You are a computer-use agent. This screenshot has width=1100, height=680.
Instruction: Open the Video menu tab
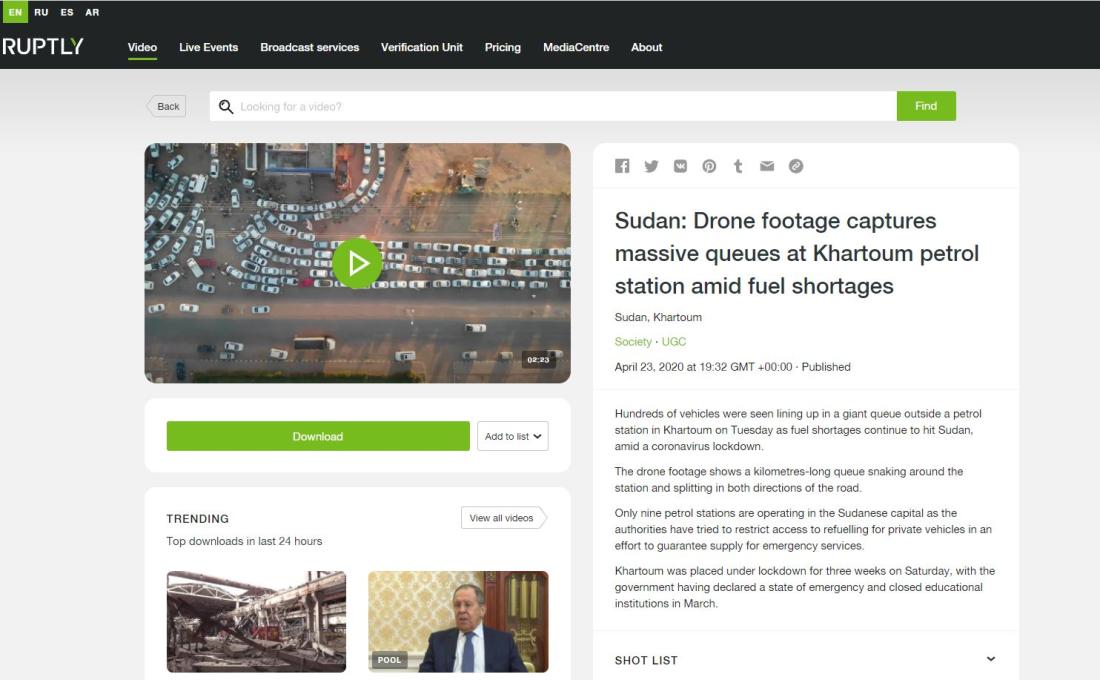click(x=142, y=47)
